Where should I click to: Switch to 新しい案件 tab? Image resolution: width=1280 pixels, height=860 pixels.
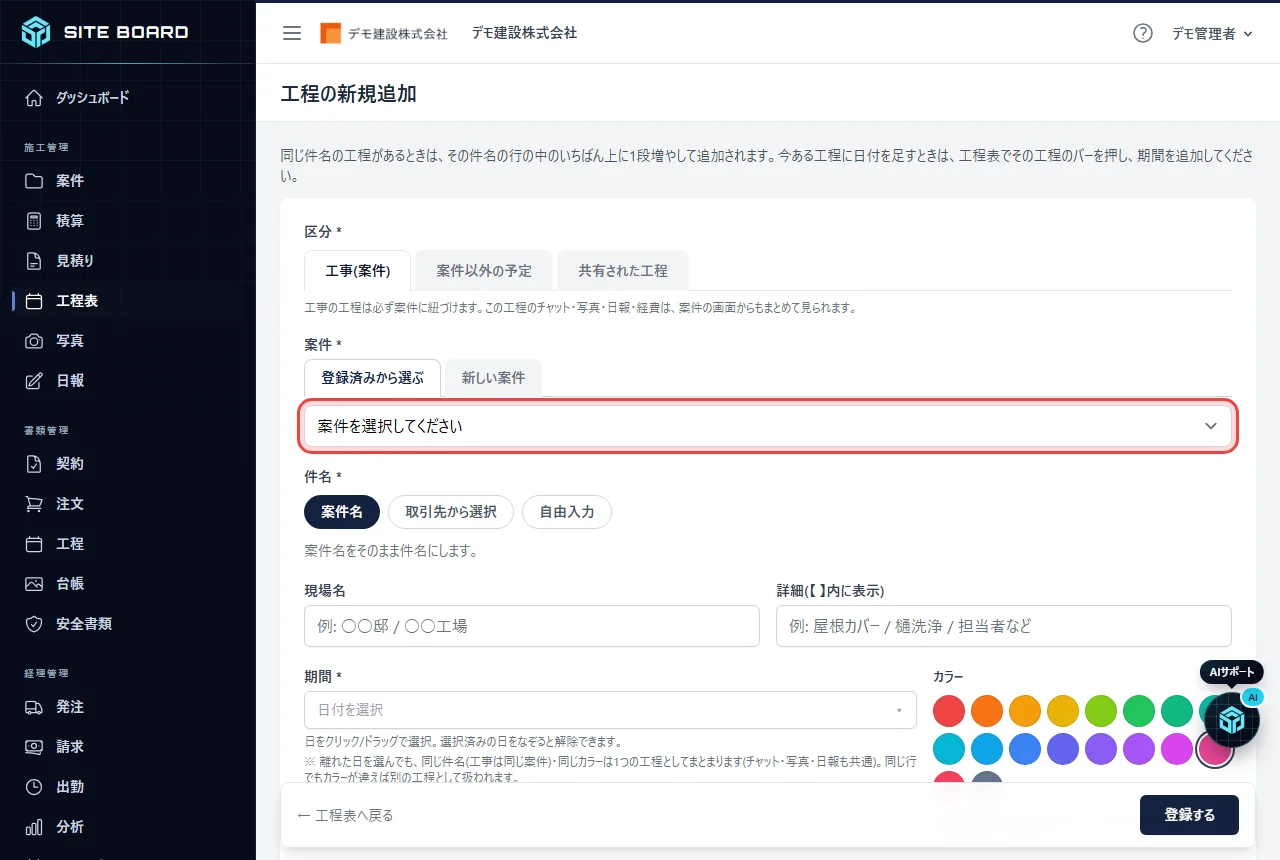coord(493,379)
